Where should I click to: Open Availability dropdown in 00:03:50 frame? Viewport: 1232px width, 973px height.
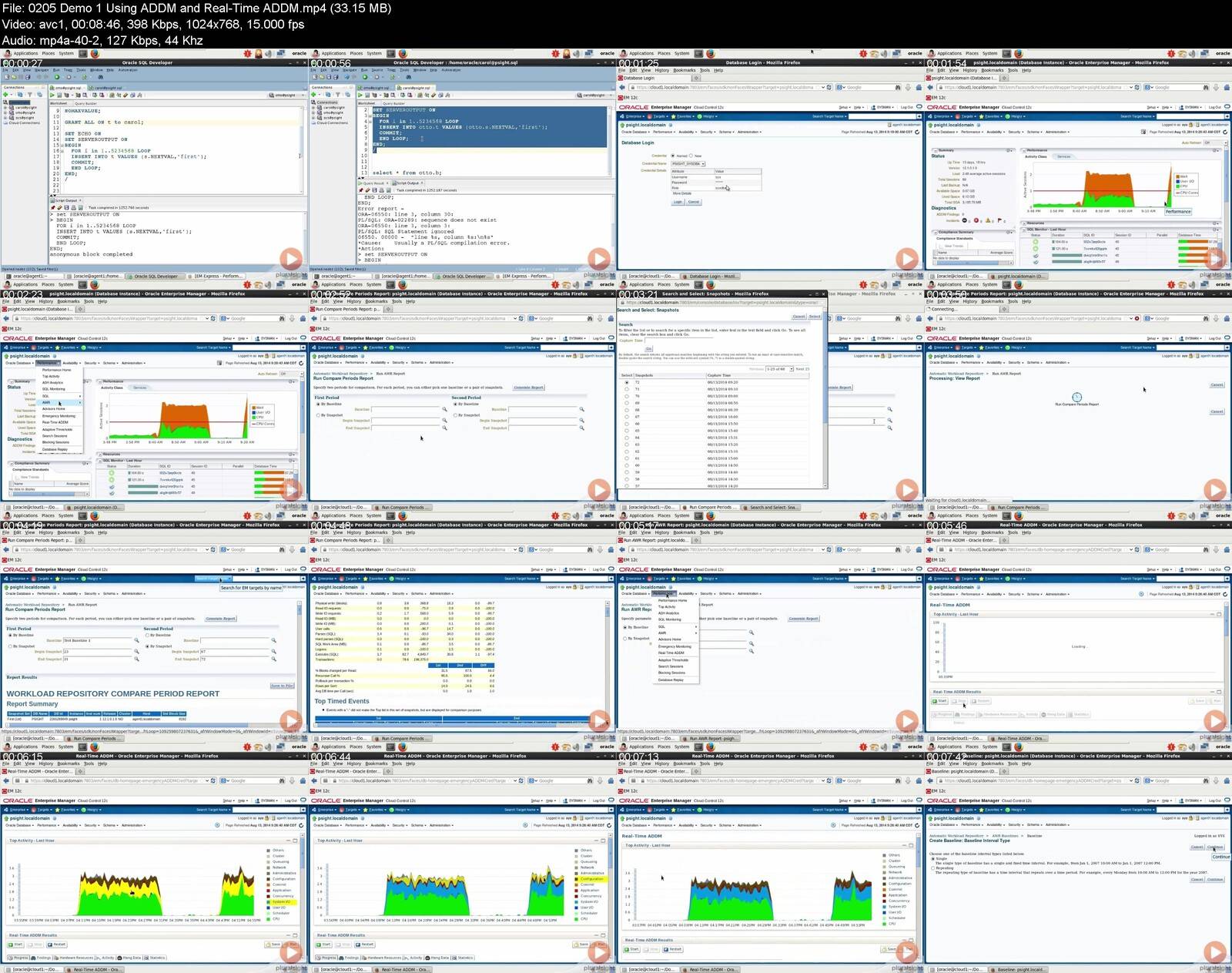point(995,363)
